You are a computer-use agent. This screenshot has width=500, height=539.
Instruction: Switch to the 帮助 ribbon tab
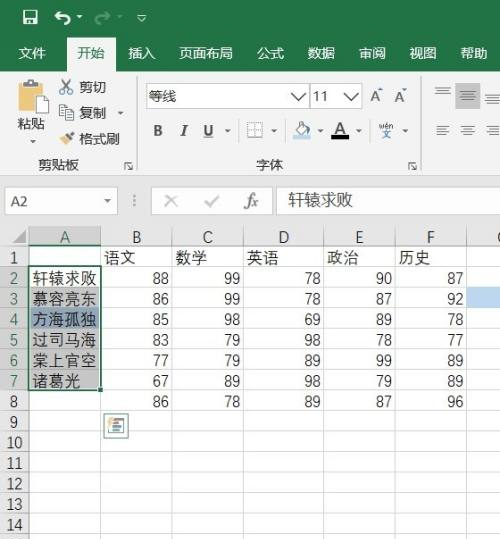[x=474, y=53]
